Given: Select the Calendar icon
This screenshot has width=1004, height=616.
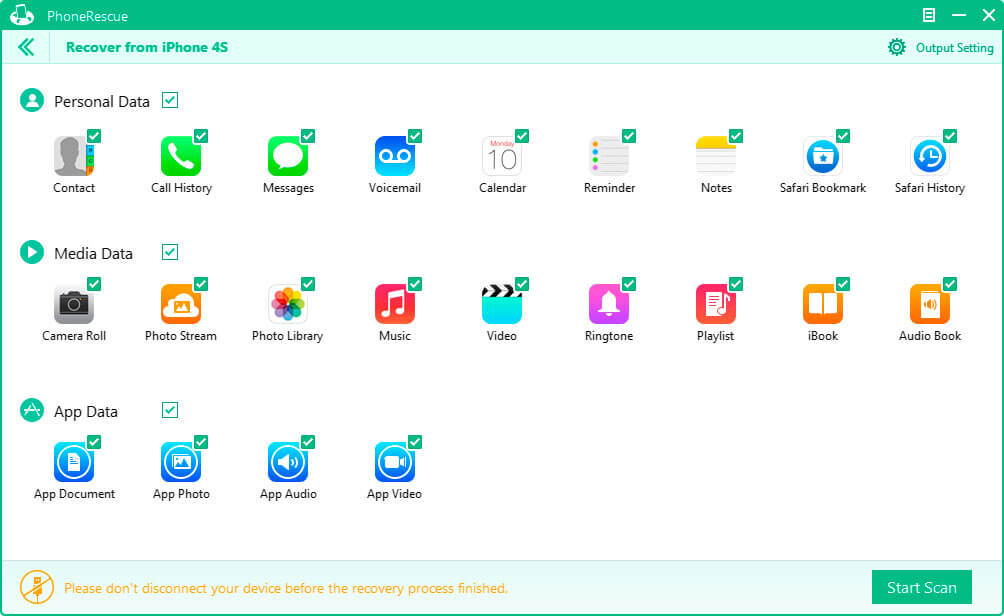Looking at the screenshot, I should point(501,156).
